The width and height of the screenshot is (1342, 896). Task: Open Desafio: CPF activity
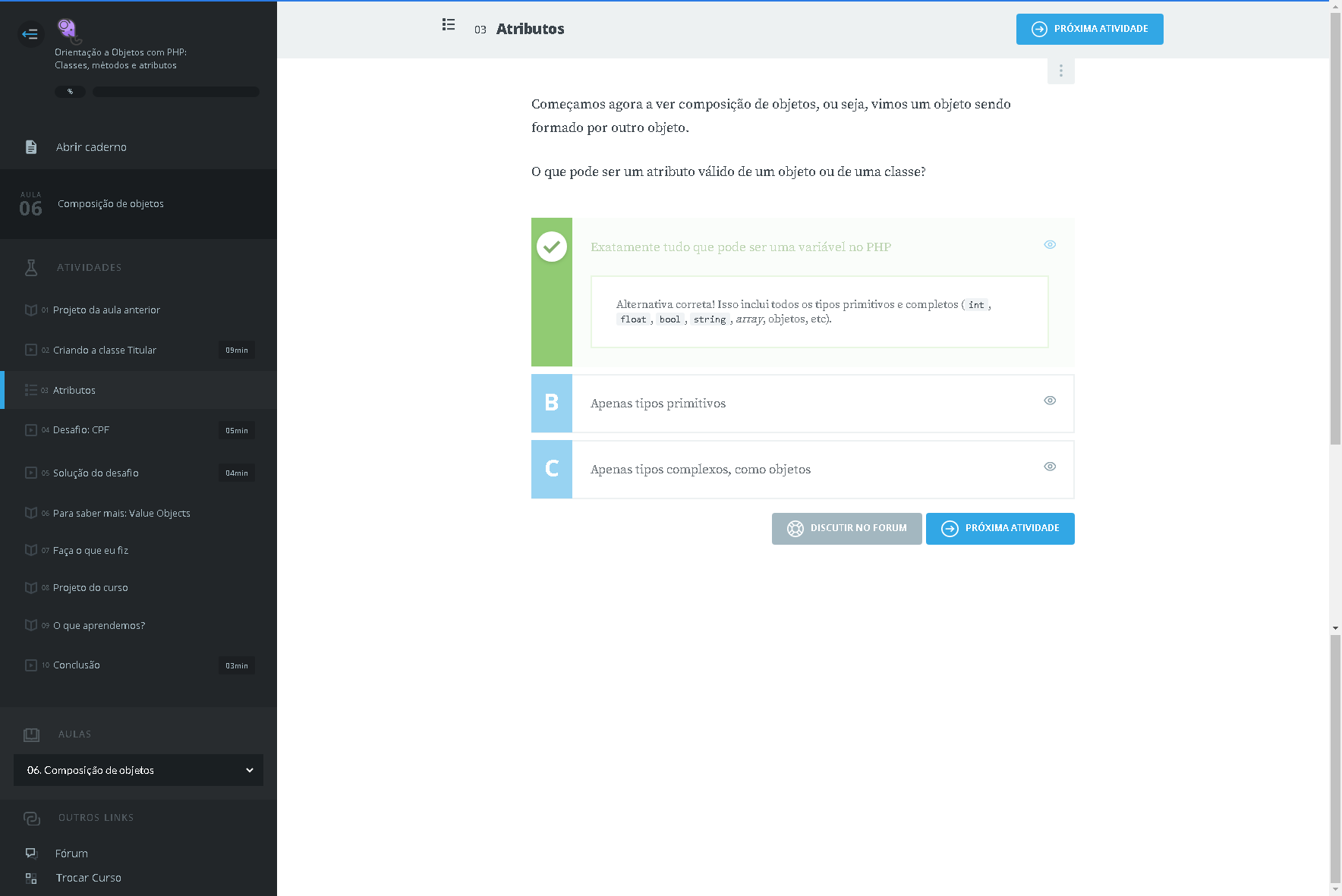(x=81, y=430)
